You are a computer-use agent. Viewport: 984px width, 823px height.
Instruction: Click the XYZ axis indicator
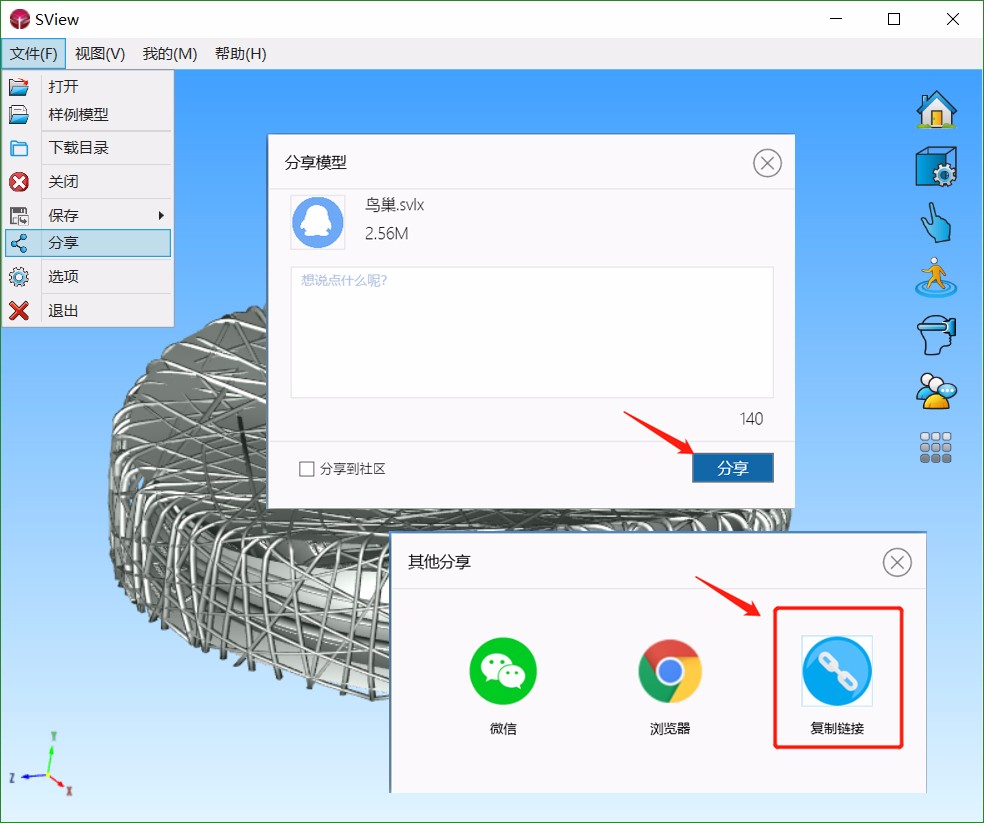click(41, 765)
